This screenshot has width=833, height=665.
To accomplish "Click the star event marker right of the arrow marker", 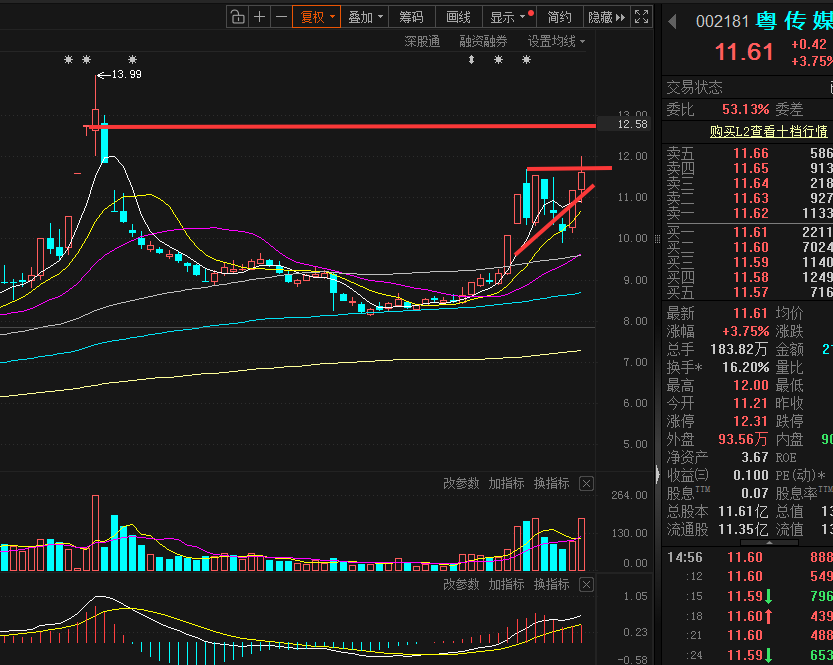I will pos(498,59).
